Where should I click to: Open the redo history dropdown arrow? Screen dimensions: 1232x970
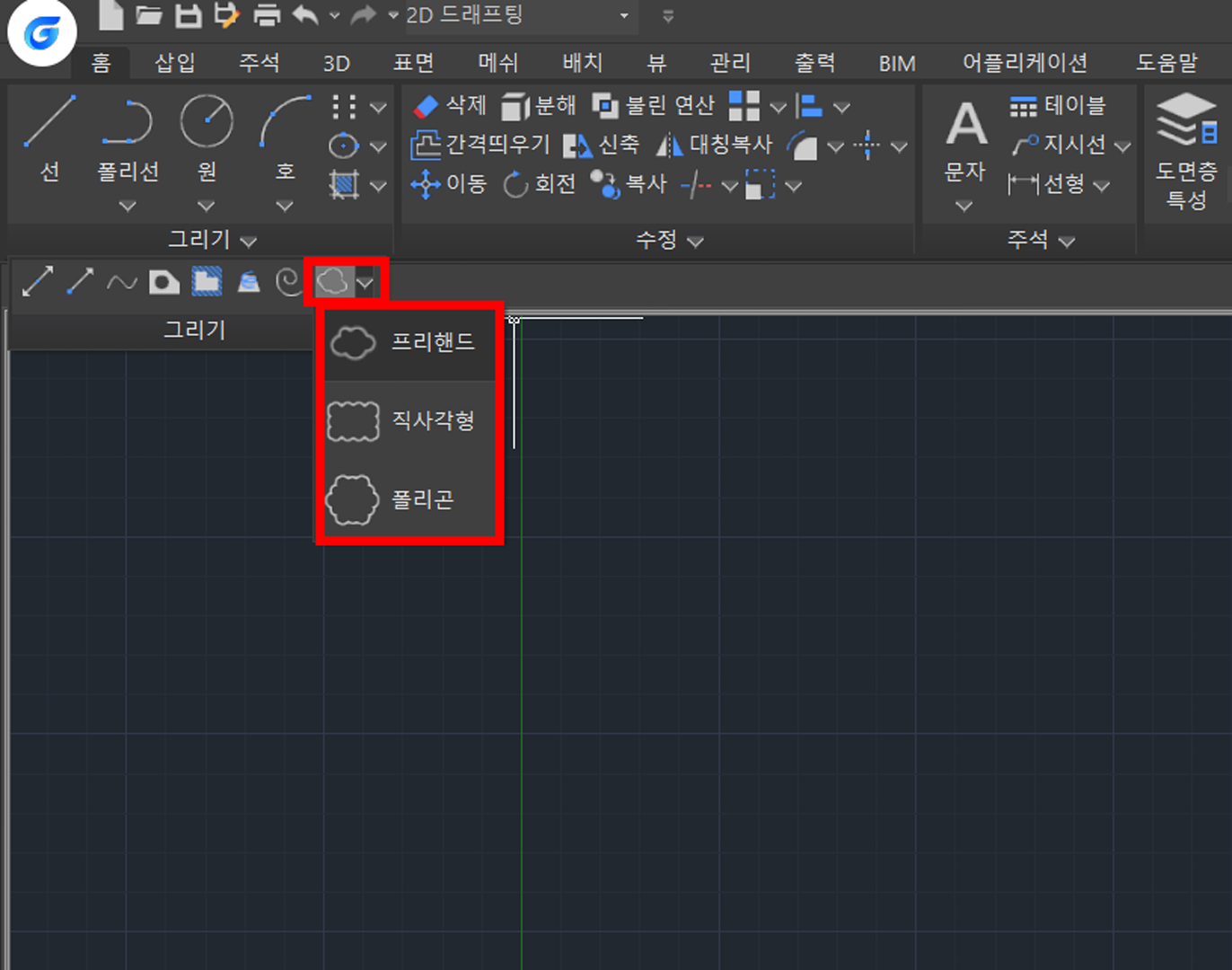click(392, 15)
